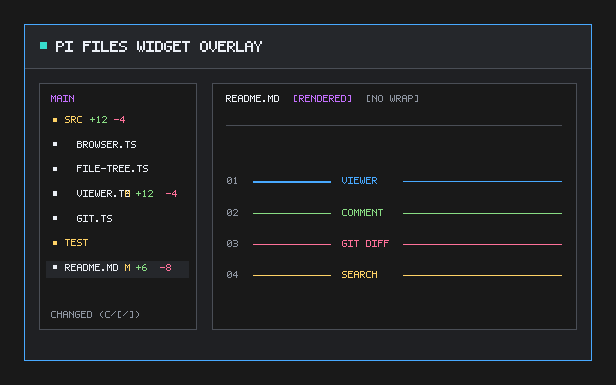Toggle the [RENDERED] view mode
Screen dimensions: 616x385
click(x=323, y=99)
